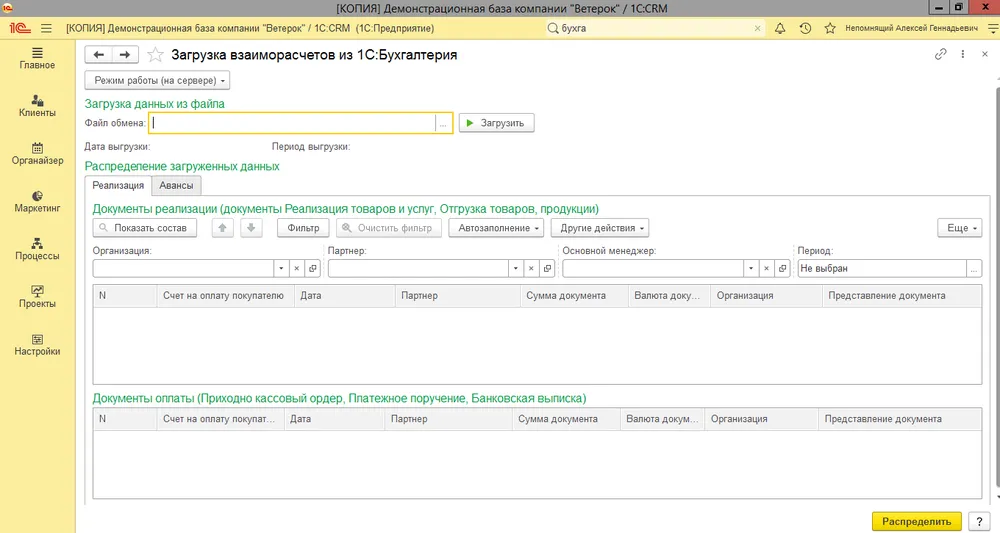
Task: Open the Процессы section in sidebar
Action: [37, 250]
